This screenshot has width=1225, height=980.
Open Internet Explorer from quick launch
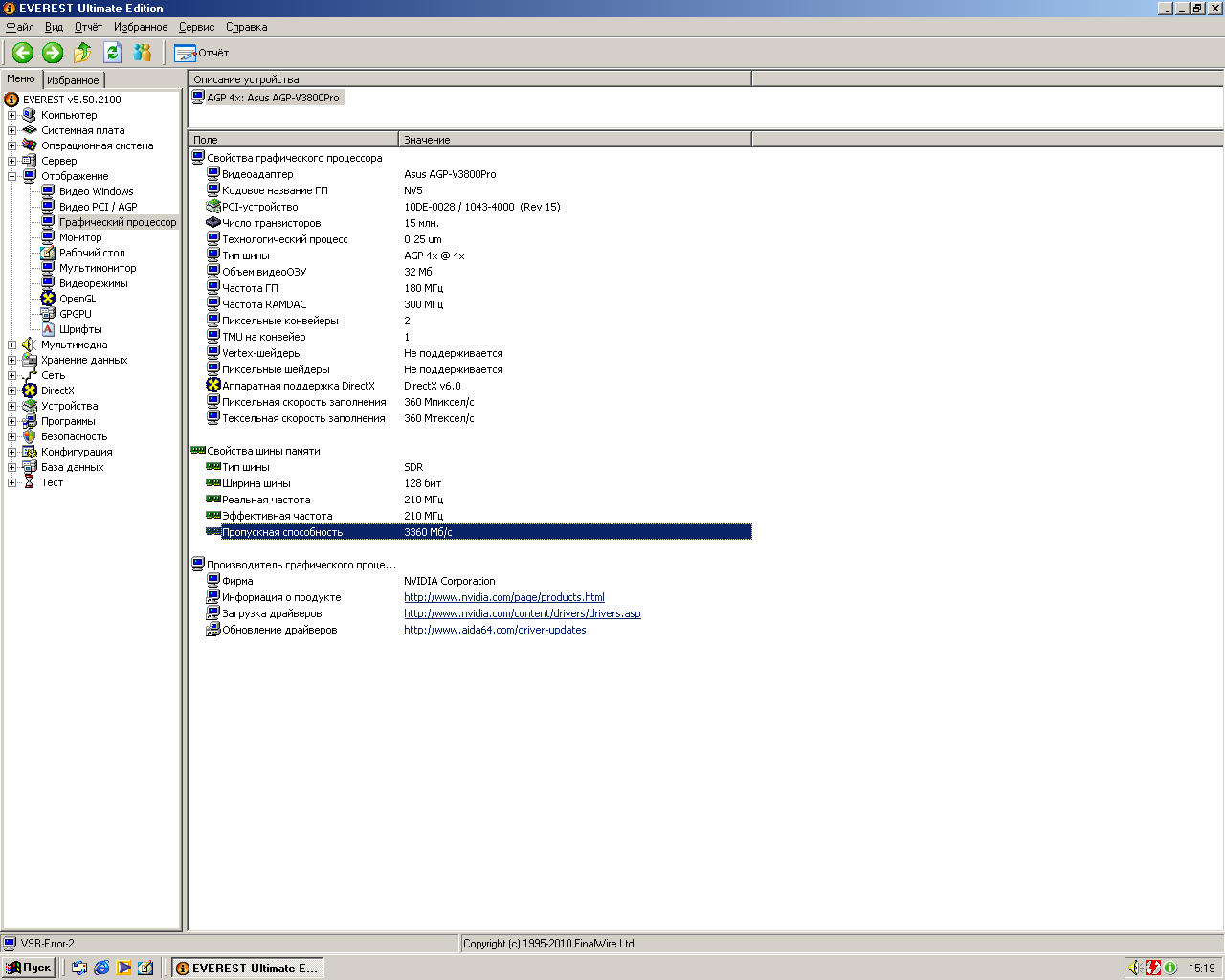point(101,968)
